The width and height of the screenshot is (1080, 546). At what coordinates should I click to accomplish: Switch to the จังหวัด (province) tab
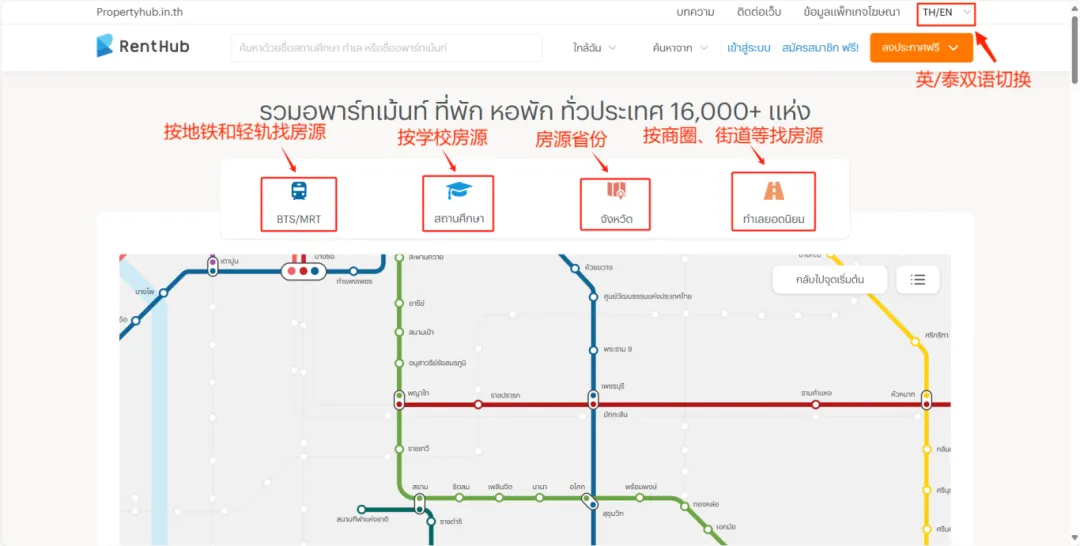[x=615, y=203]
